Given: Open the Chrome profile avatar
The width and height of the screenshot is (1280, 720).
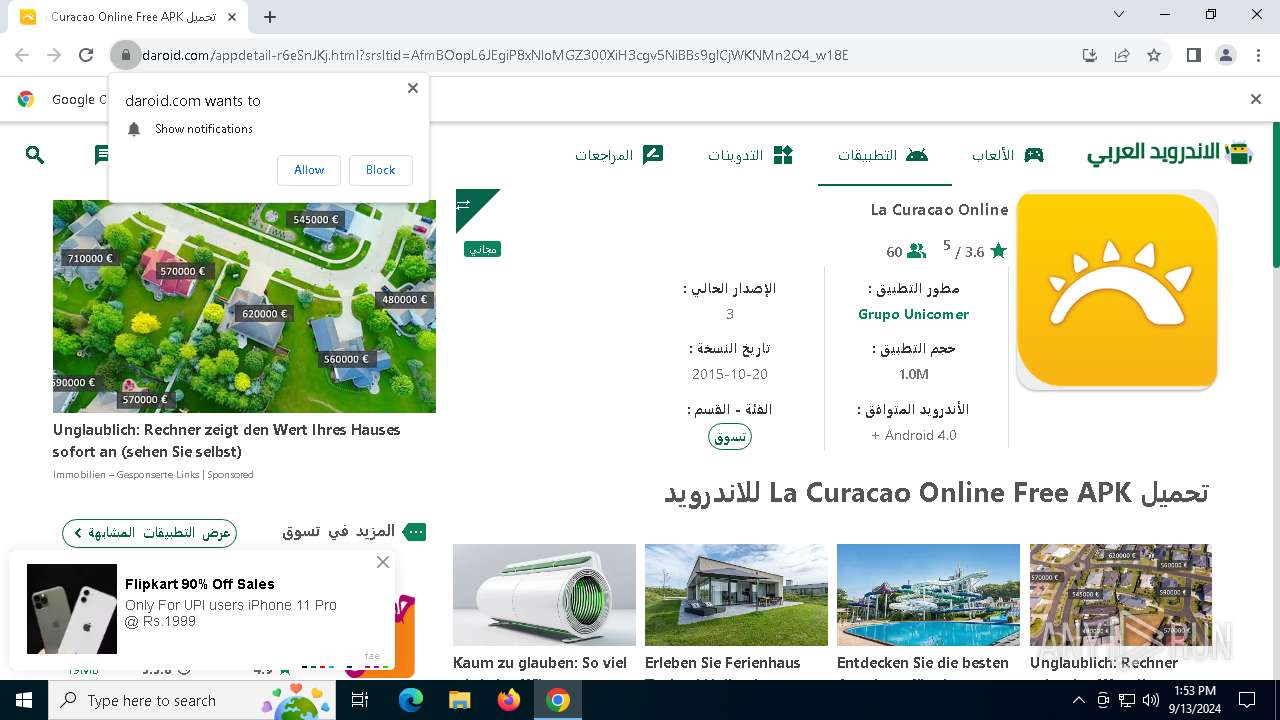Looking at the screenshot, I should pos(1226,55).
